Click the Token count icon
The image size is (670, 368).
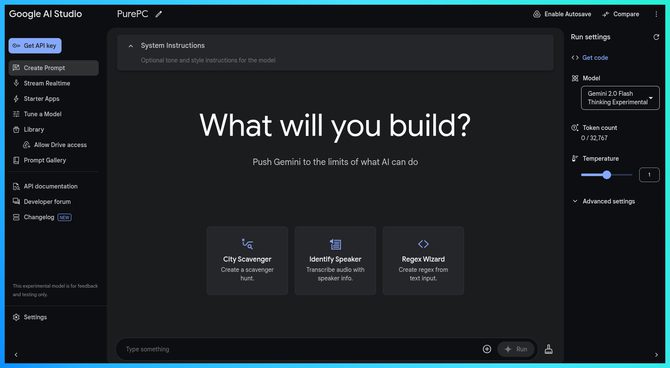575,128
